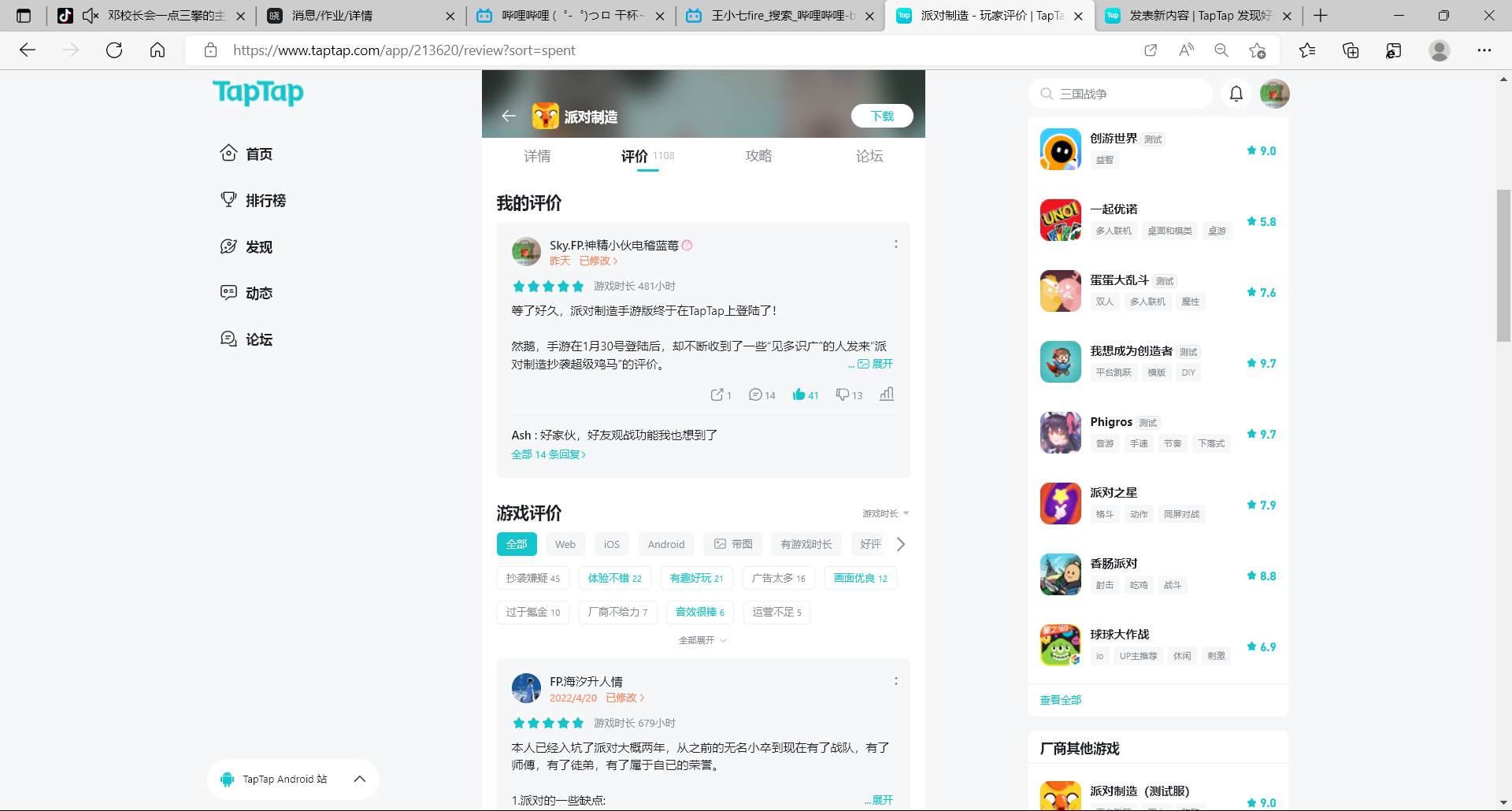
Task: Open the 派对制造 game icon
Action: (x=545, y=116)
